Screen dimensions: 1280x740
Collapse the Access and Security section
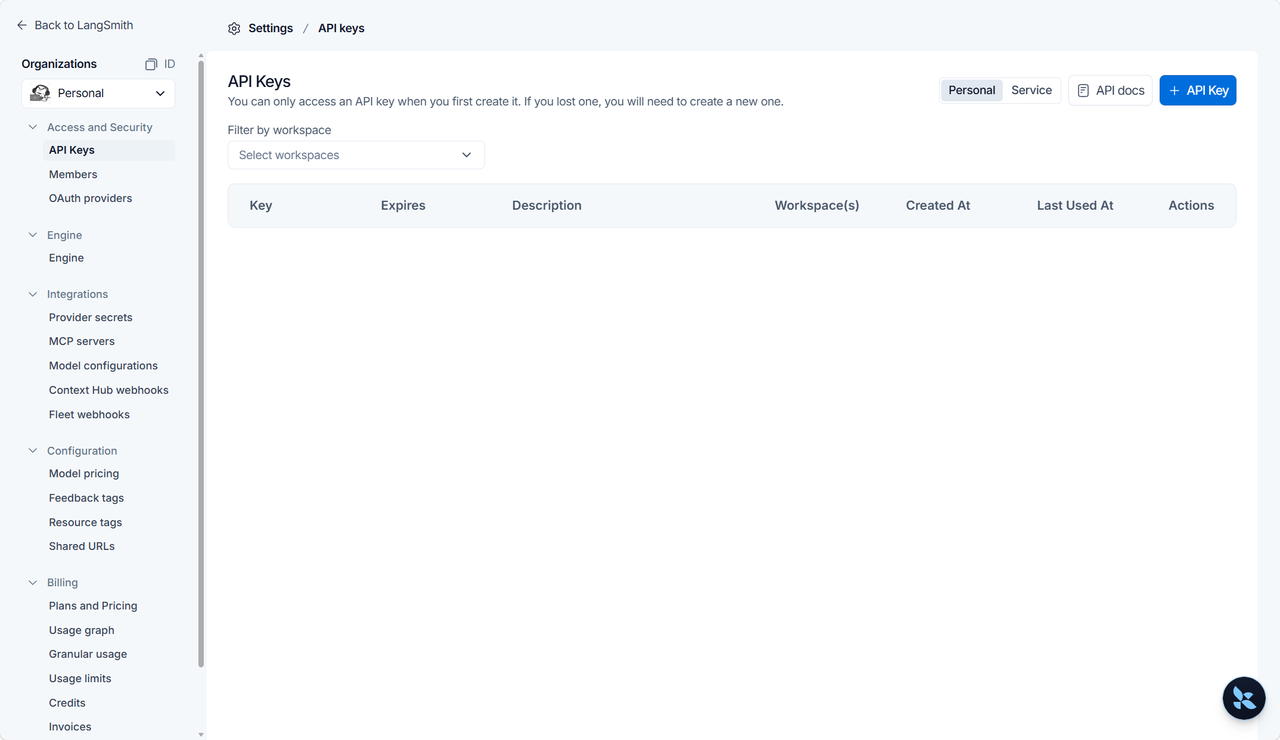coord(33,127)
